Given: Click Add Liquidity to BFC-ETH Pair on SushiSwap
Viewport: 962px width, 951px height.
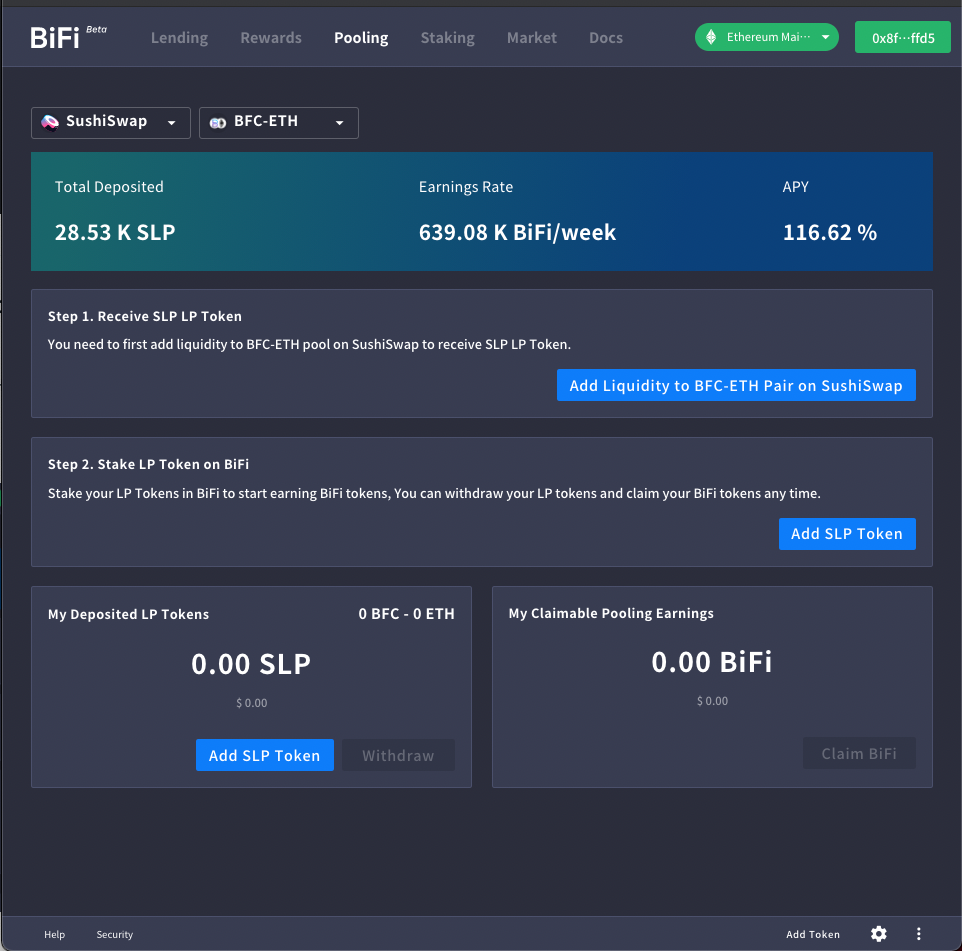Looking at the screenshot, I should click(x=736, y=385).
